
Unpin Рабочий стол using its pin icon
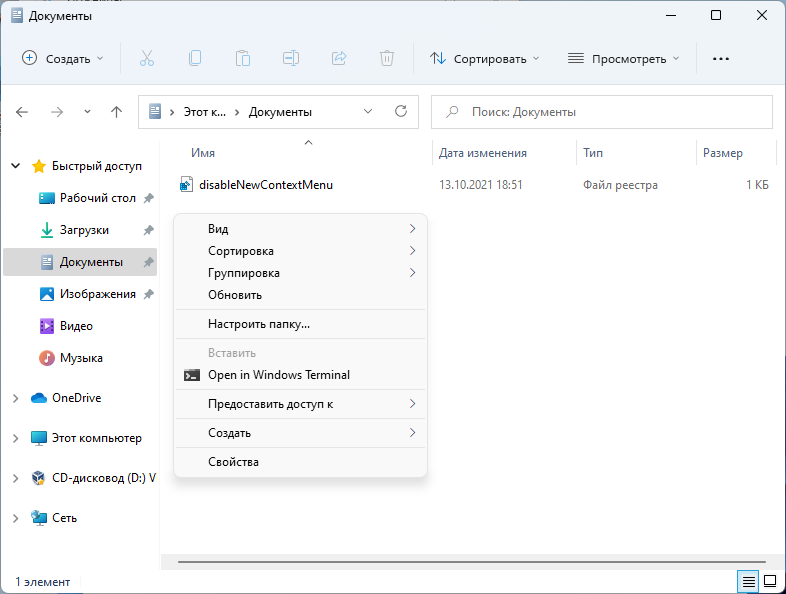[x=148, y=199]
